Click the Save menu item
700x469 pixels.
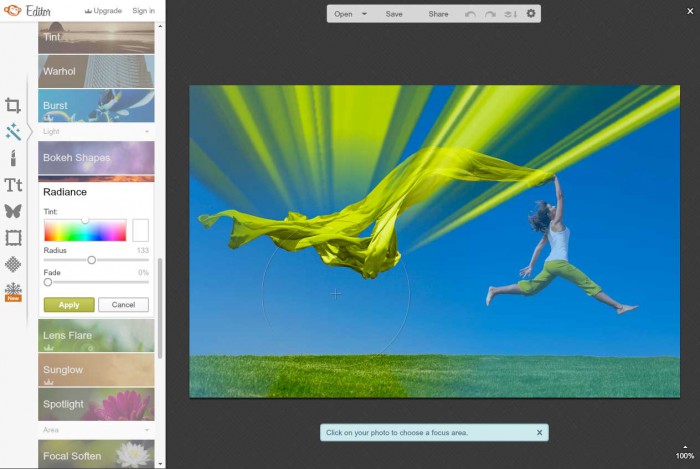pos(394,14)
